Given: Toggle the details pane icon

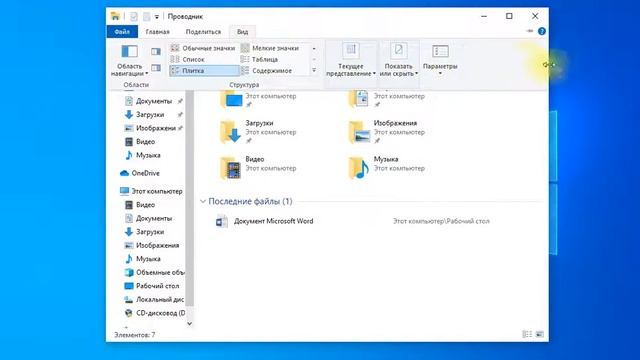Looking at the screenshot, I should (156, 67).
